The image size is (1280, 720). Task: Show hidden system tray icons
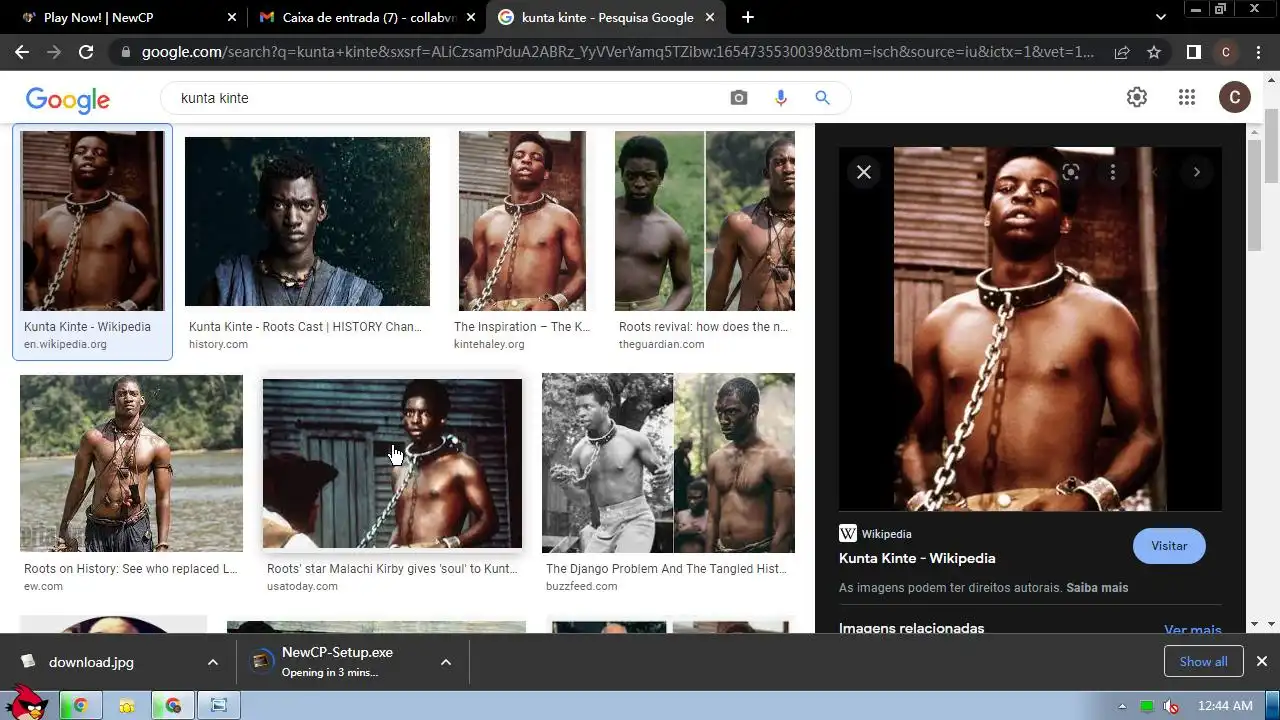(1122, 706)
